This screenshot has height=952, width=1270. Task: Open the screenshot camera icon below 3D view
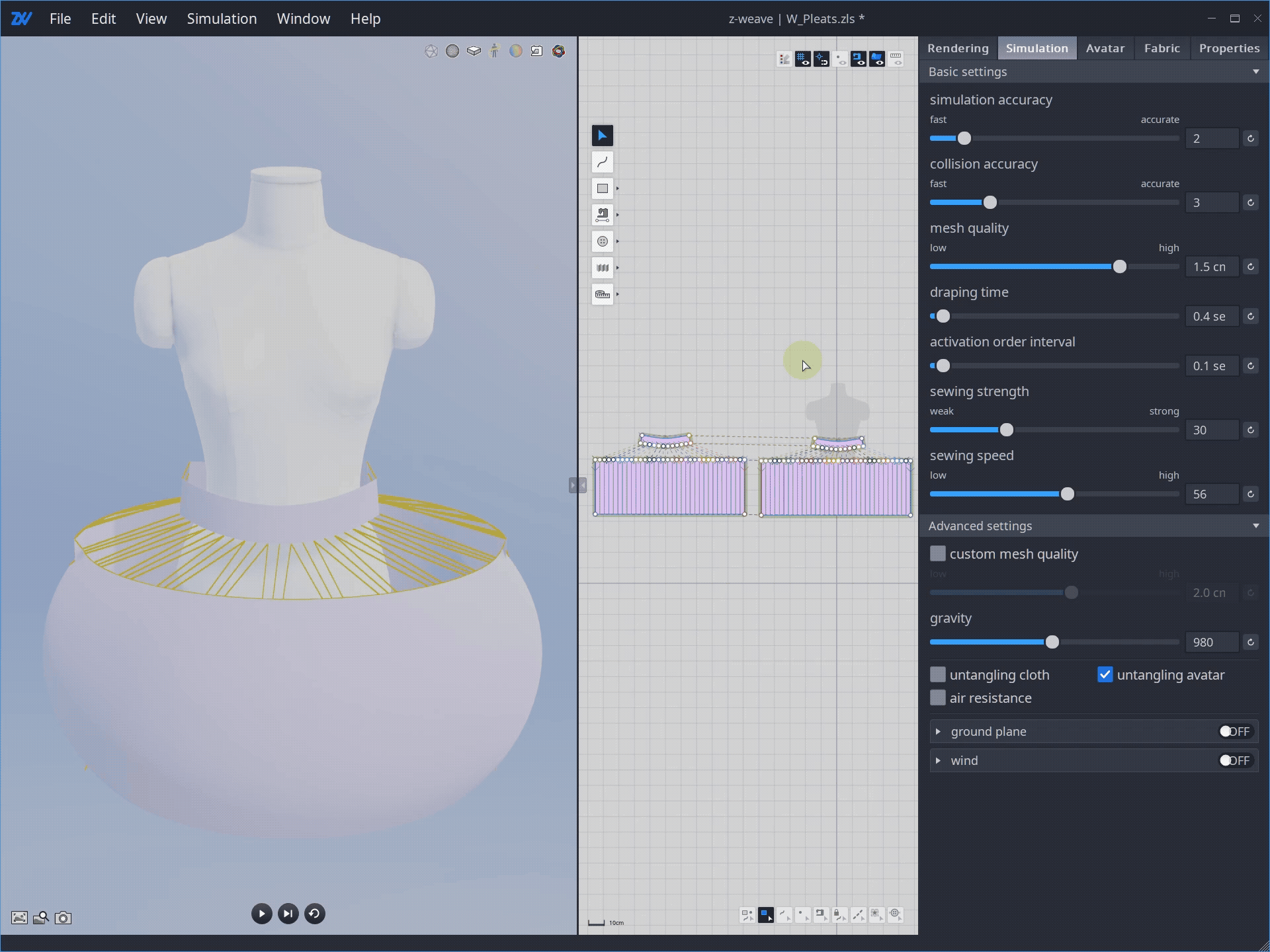63,918
